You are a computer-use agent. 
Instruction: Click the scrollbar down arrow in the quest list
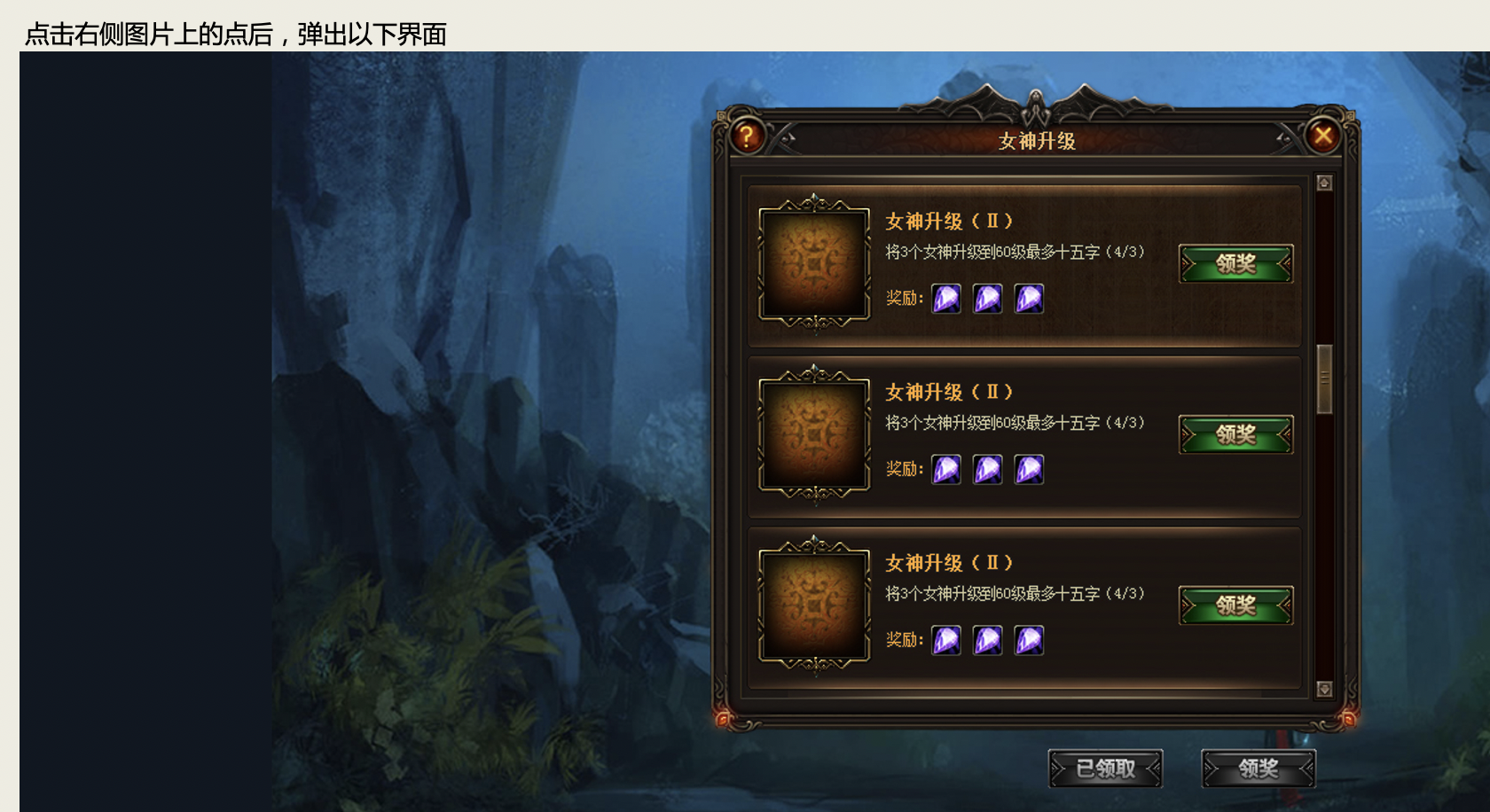point(1324,689)
